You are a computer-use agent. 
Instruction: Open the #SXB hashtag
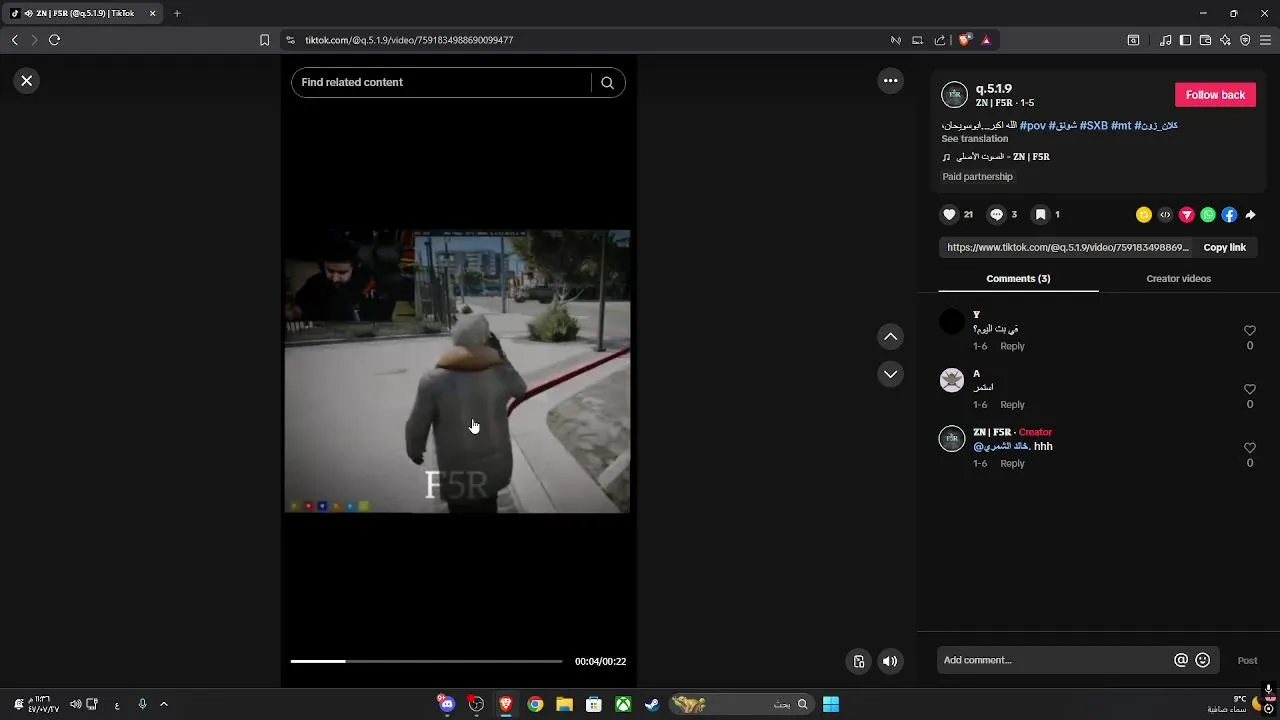coord(1094,126)
